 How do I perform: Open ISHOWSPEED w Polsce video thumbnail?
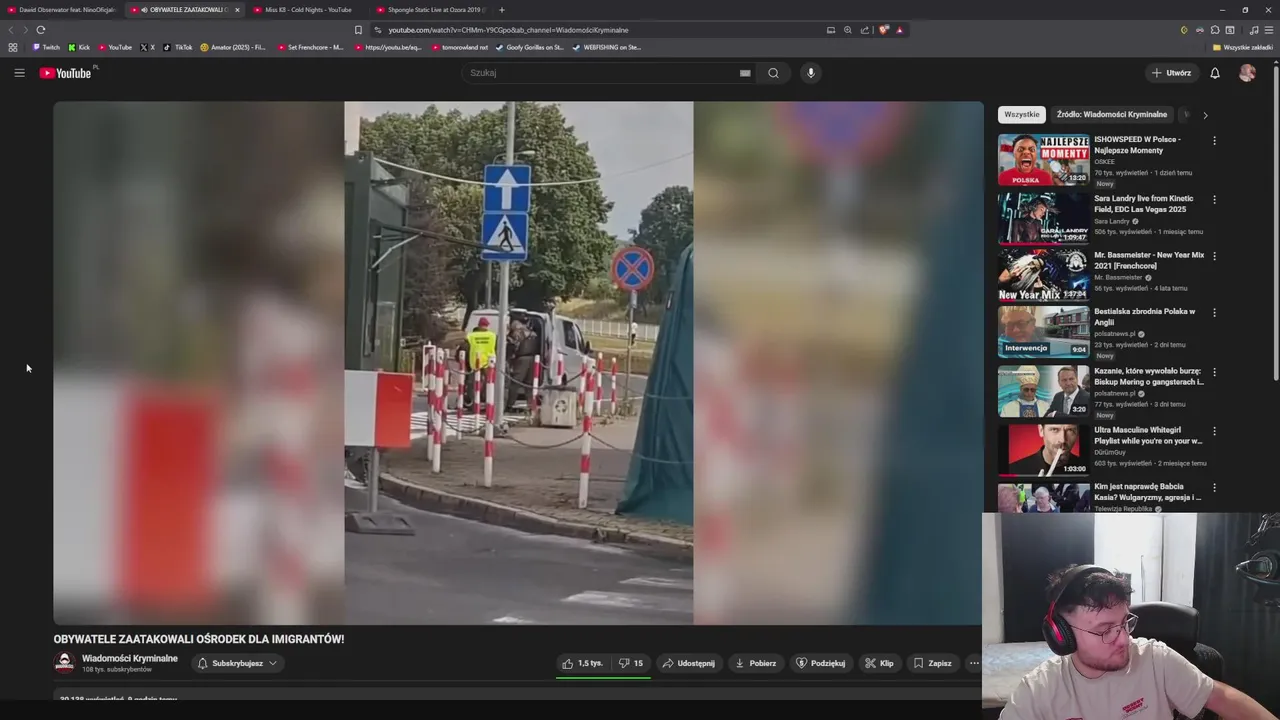click(1044, 160)
